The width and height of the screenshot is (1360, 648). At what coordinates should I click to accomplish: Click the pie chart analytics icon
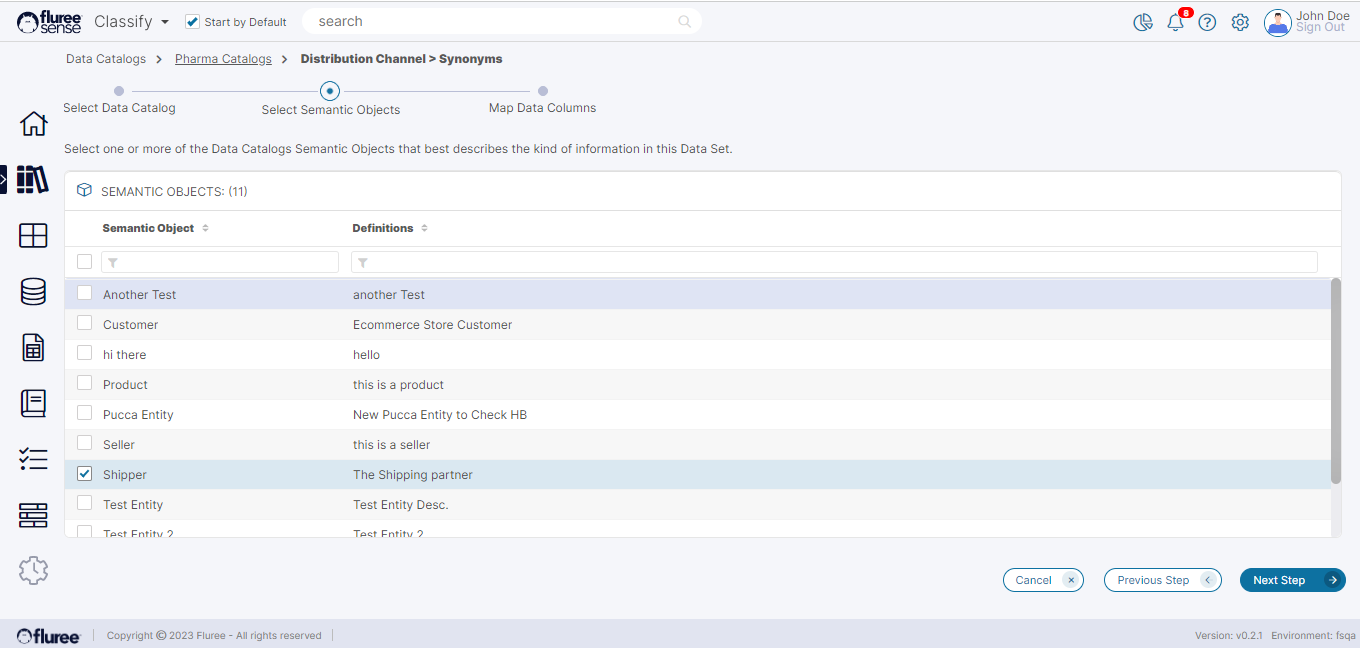click(1143, 22)
